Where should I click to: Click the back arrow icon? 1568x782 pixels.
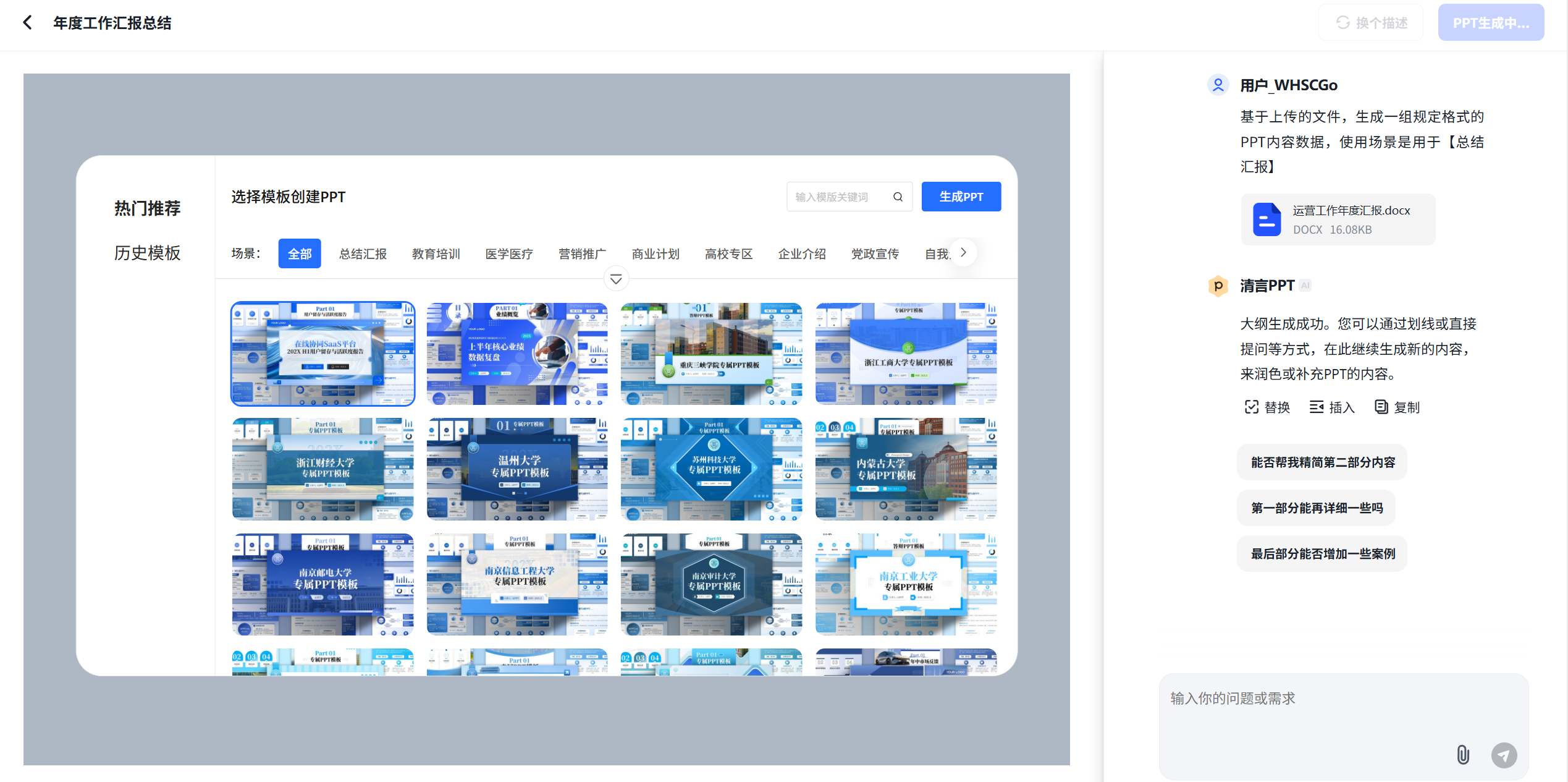coord(27,23)
